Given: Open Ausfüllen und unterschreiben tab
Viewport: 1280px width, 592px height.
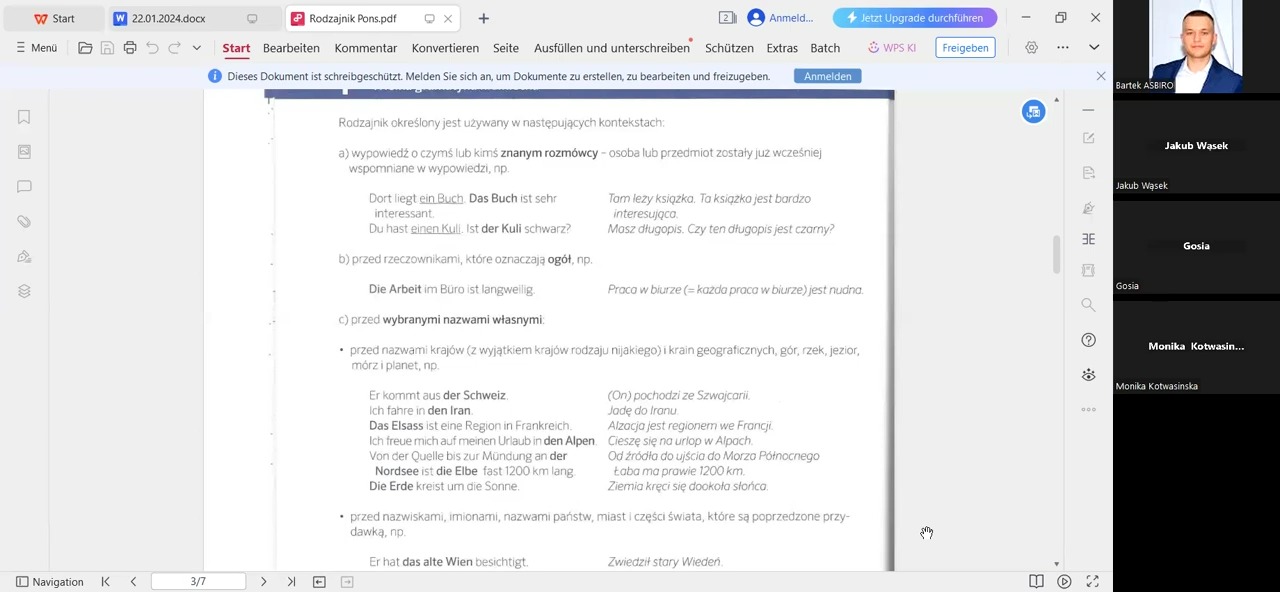Looking at the screenshot, I should (611, 48).
